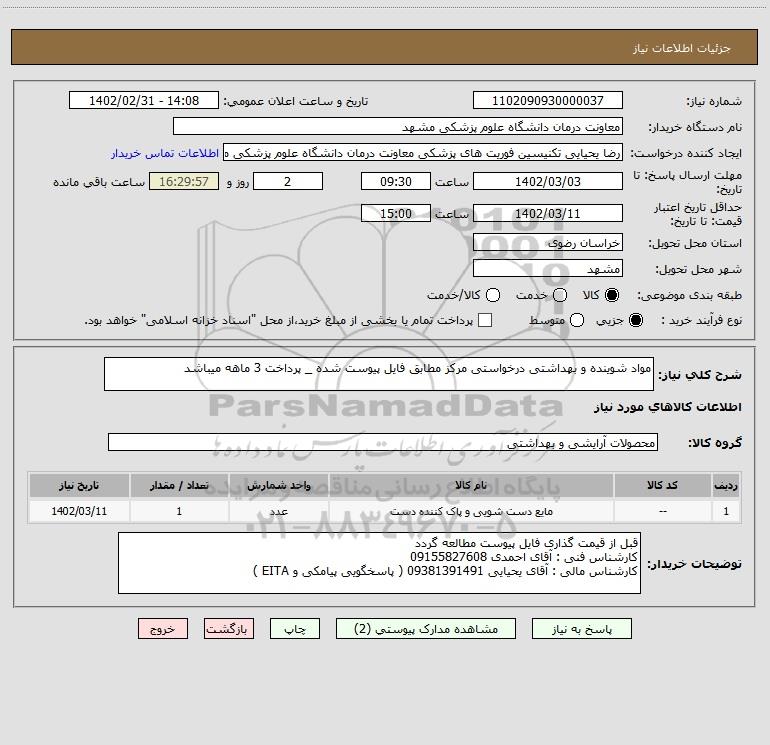Click the واحد شمارش column header
770x745 pixels.
279,486
